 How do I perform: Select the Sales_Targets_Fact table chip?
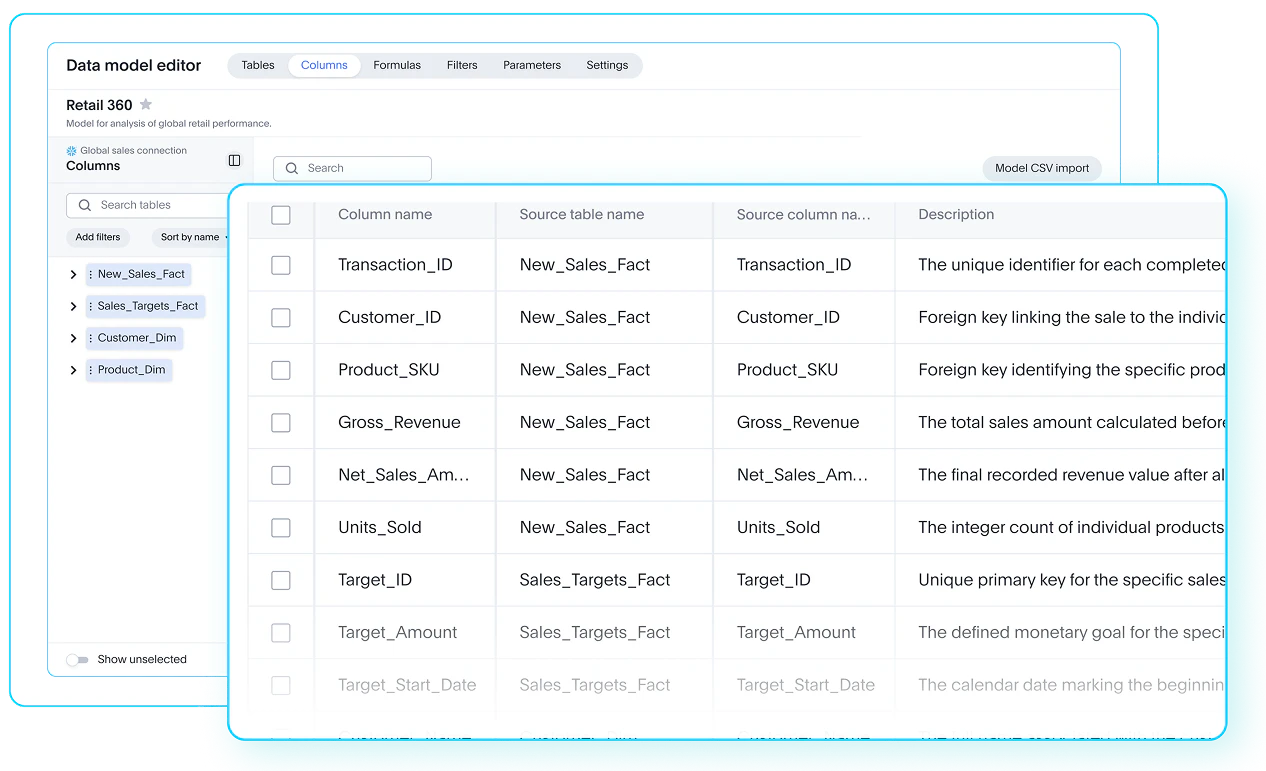[x=145, y=306]
